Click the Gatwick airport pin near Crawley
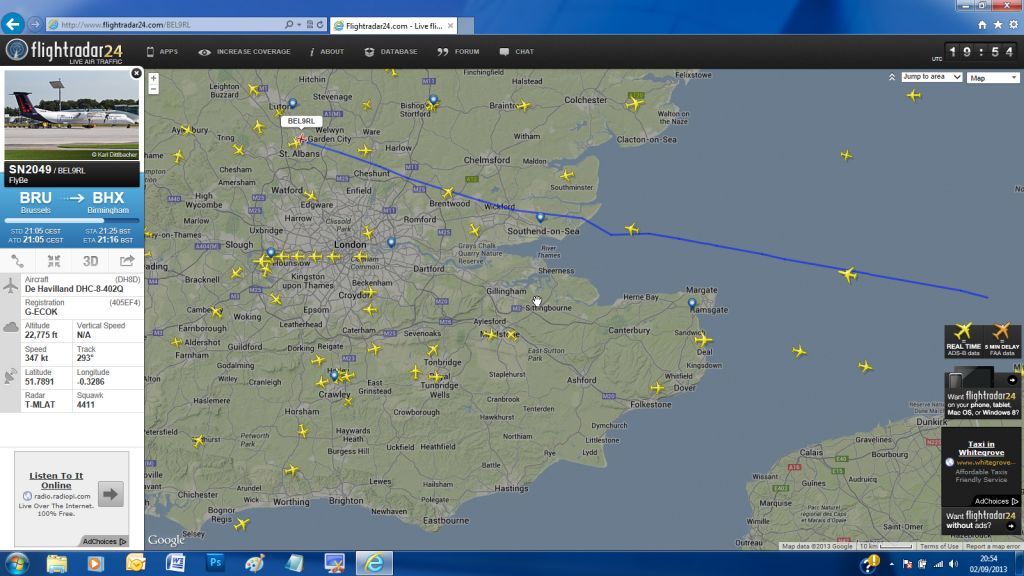1024x576 pixels. [x=334, y=376]
